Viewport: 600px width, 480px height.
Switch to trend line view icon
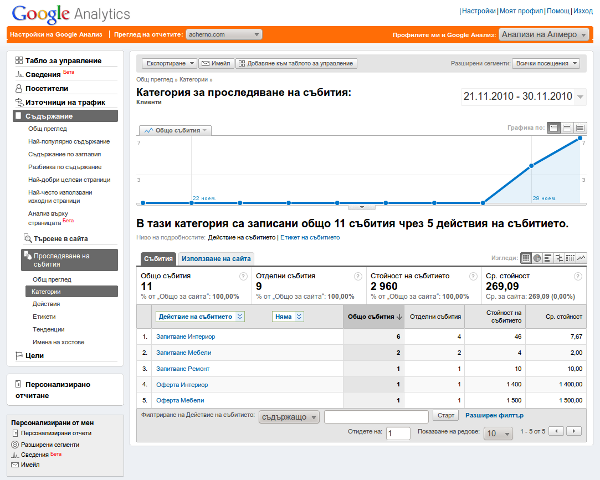click(581, 258)
